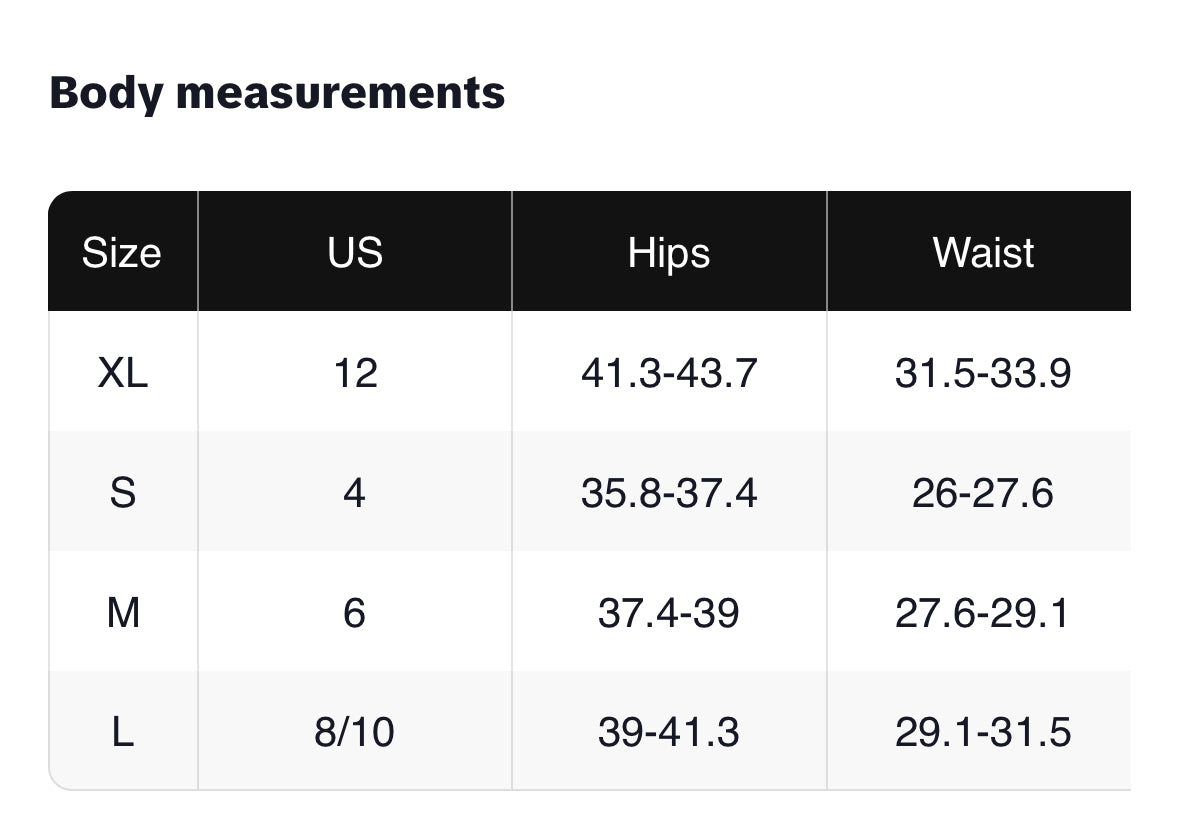
Task: Select the L size cell
Action: pyautogui.click(x=122, y=732)
